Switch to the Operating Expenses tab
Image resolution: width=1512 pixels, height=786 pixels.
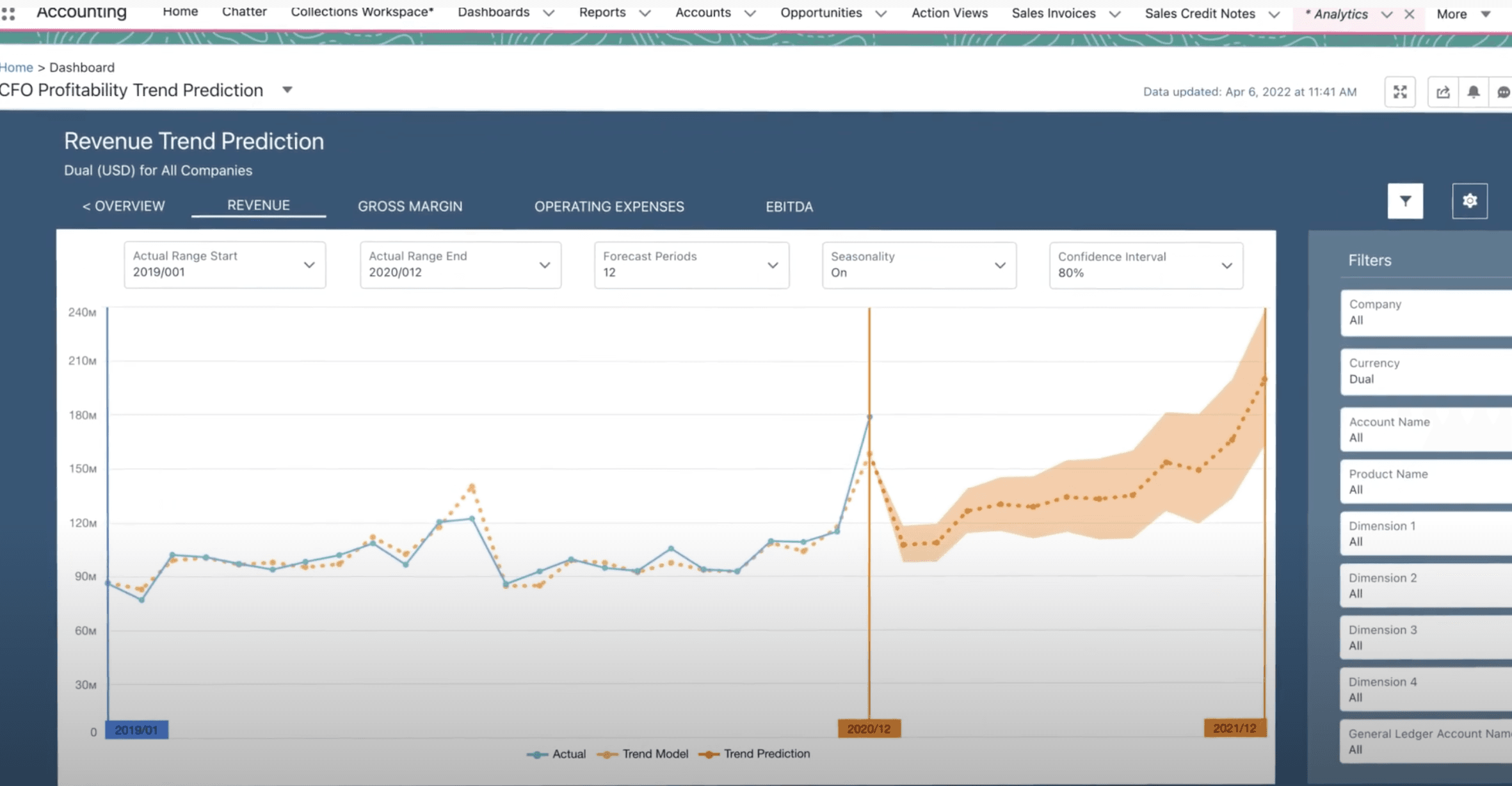pos(609,207)
